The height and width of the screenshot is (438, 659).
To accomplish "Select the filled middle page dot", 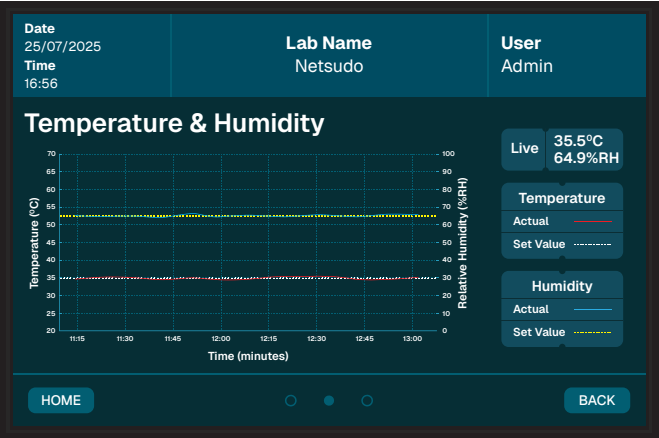I will [x=328, y=400].
